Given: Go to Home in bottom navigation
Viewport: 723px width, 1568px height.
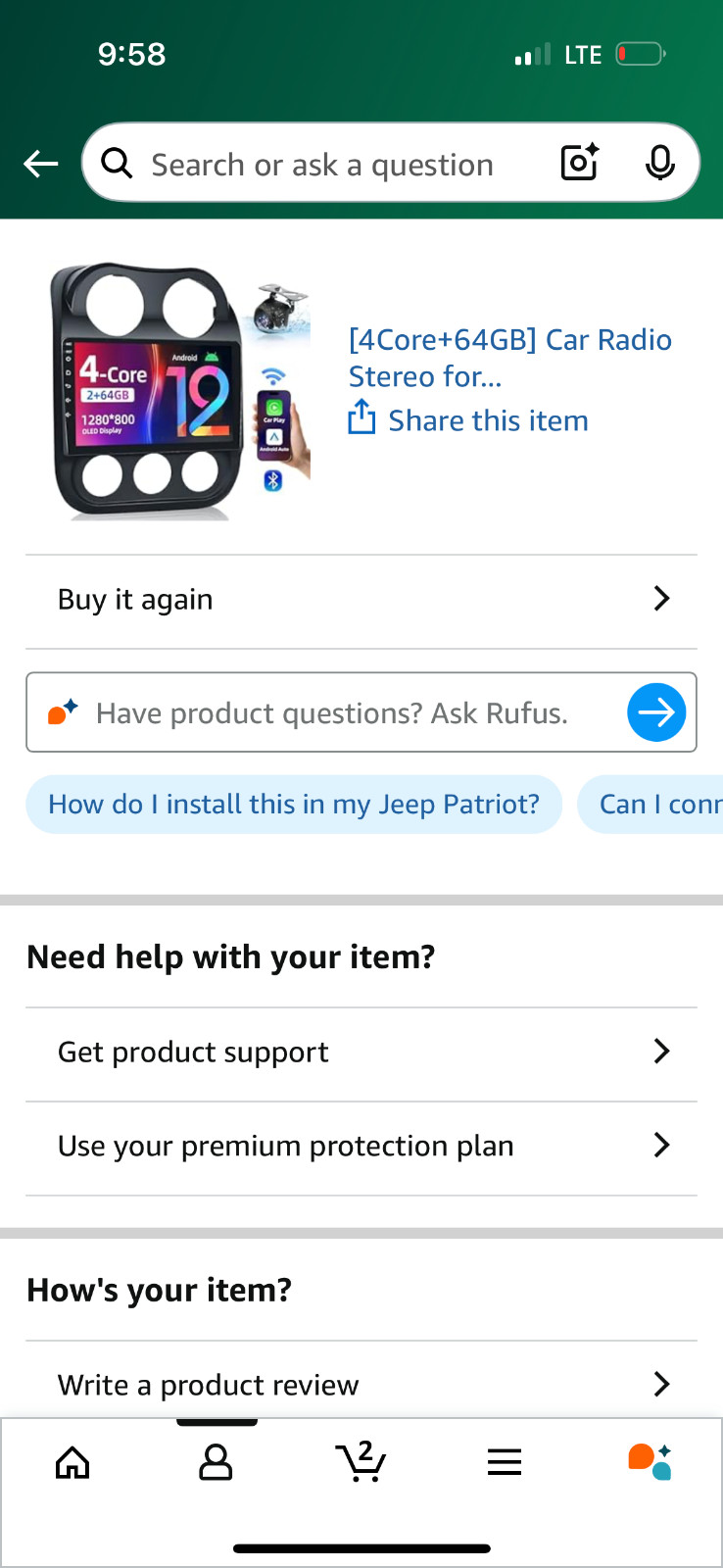Looking at the screenshot, I should pyautogui.click(x=72, y=1462).
